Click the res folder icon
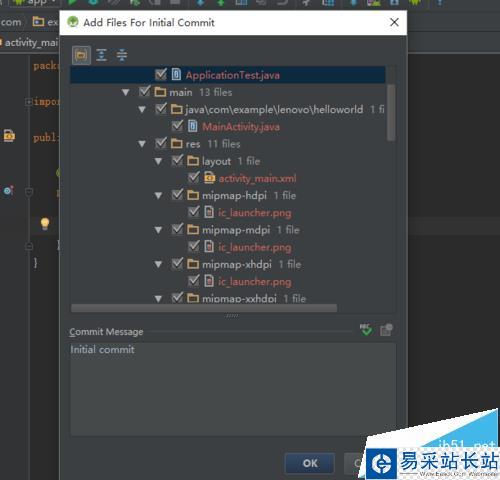 pyautogui.click(x=177, y=143)
